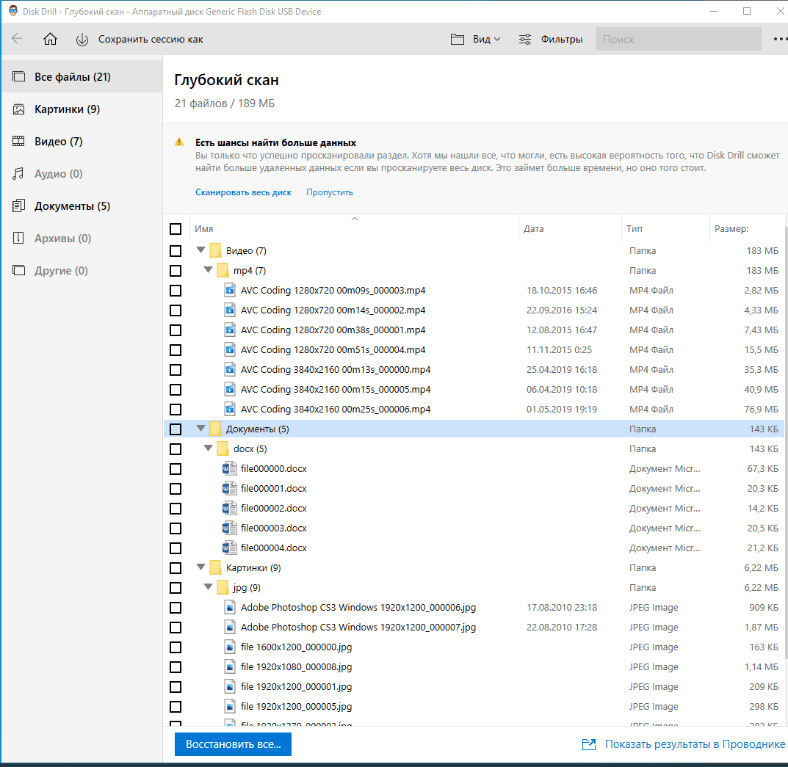This screenshot has width=788, height=767.
Task: Click the back arrow icon
Action: tap(17, 39)
